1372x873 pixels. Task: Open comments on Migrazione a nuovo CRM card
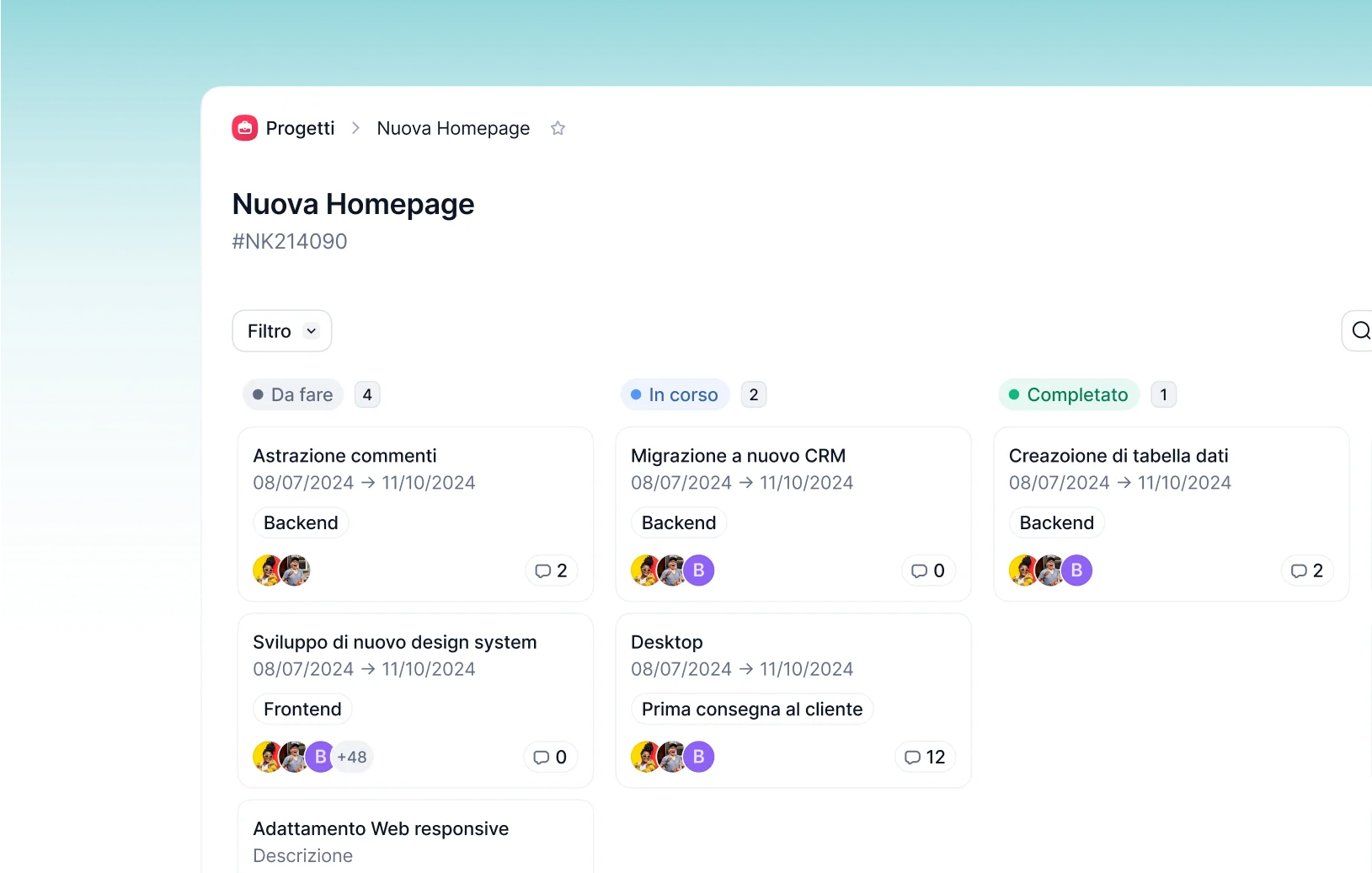click(x=928, y=570)
